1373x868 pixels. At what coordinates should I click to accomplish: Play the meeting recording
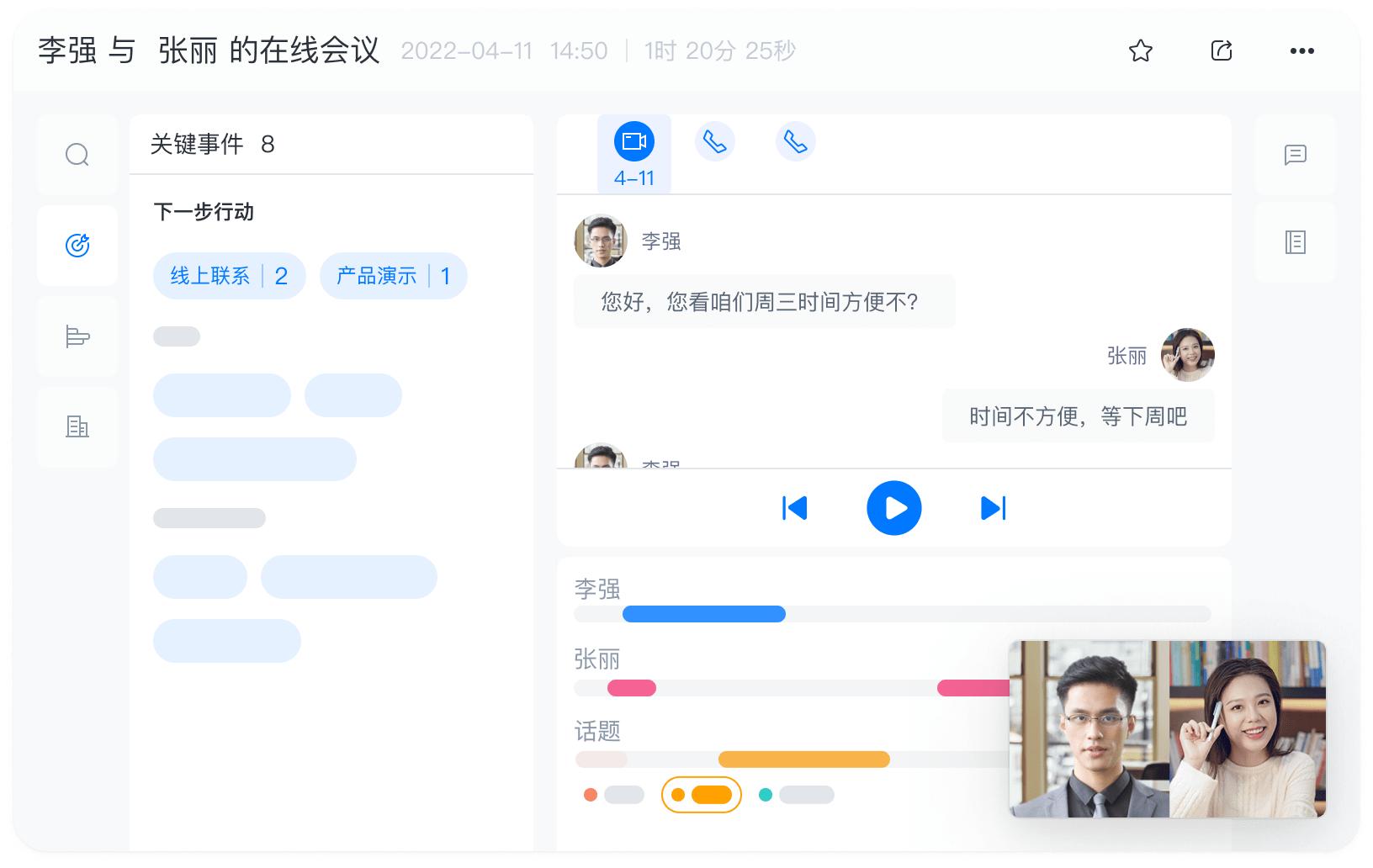tap(894, 508)
